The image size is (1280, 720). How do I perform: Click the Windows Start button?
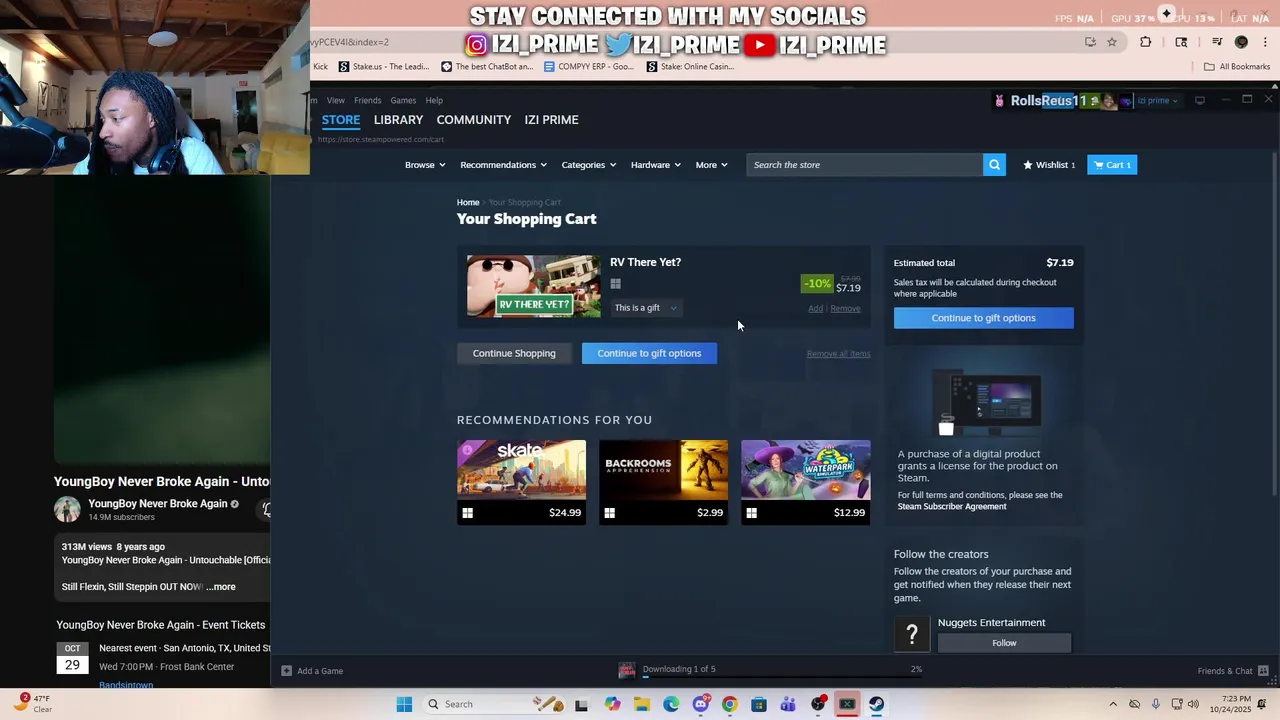pos(404,704)
